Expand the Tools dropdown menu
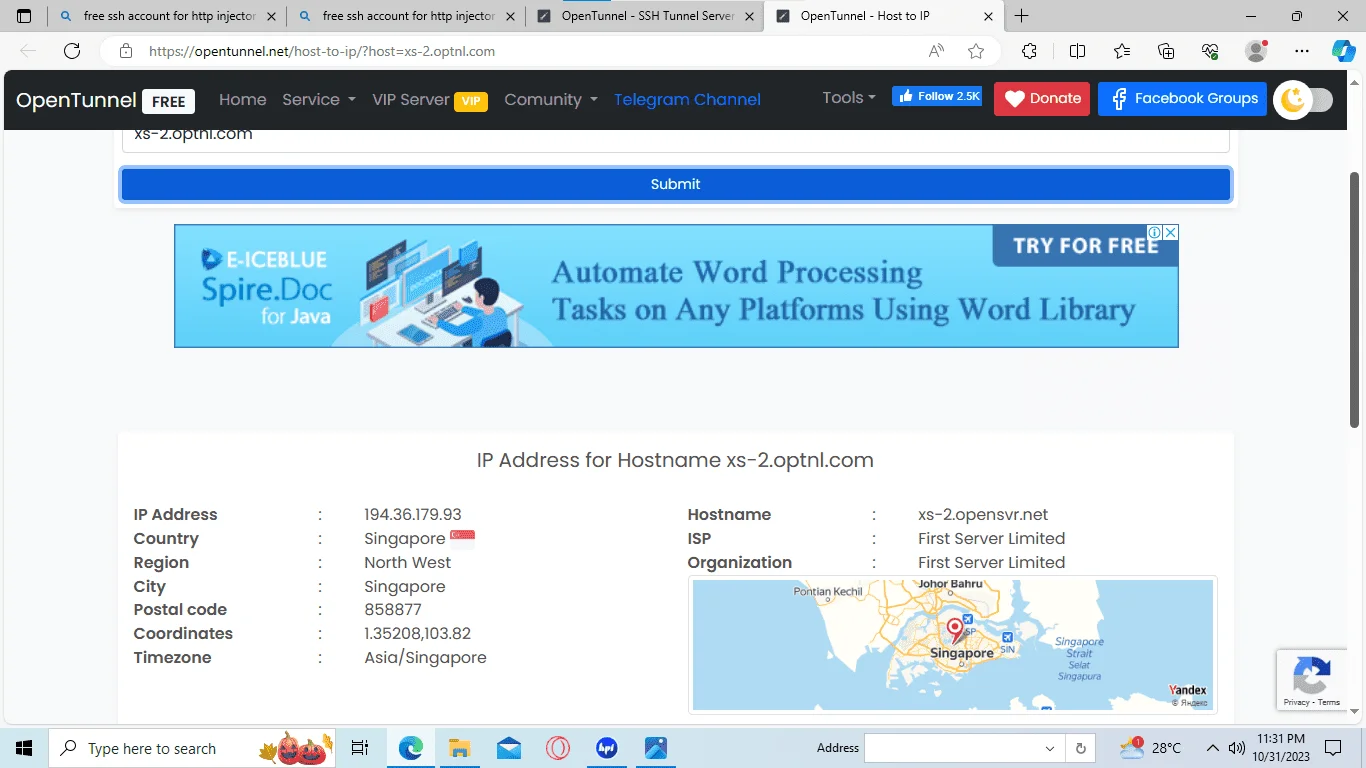This screenshot has width=1366, height=768. click(x=849, y=97)
